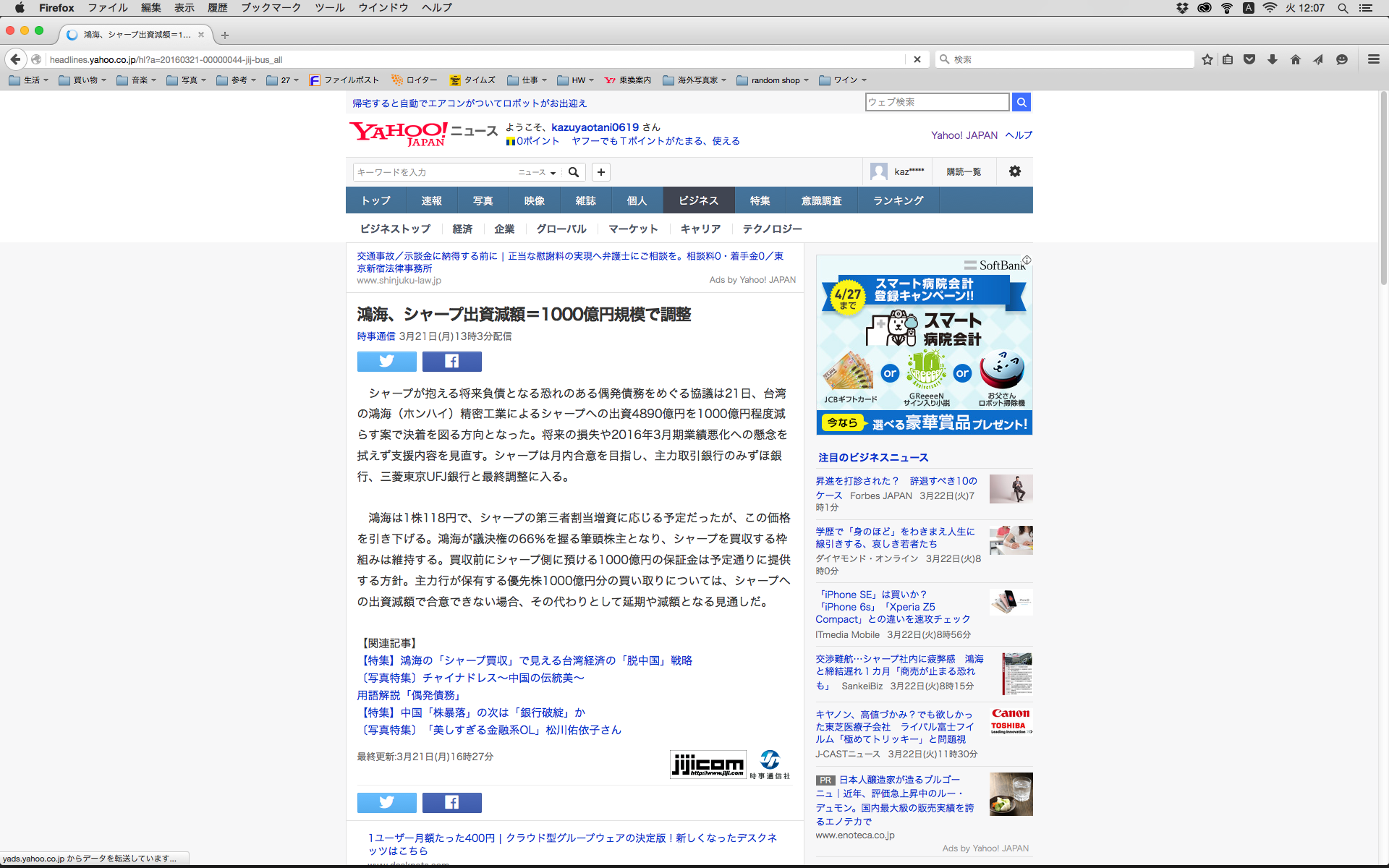Screen dimensions: 1389x868
Task: Open the ブックマーク menu in menu bar
Action: tap(271, 8)
